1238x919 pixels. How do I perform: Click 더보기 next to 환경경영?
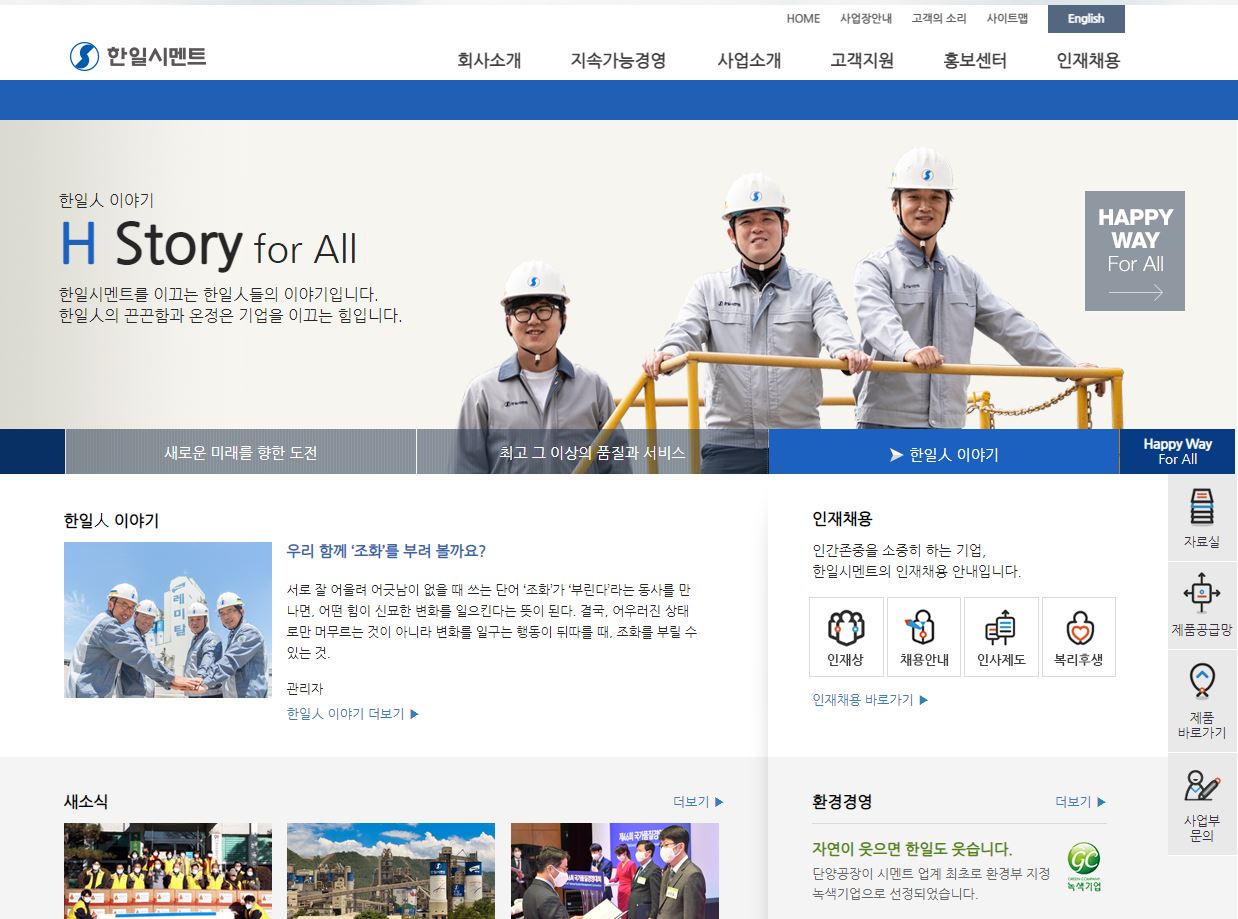tap(1081, 802)
